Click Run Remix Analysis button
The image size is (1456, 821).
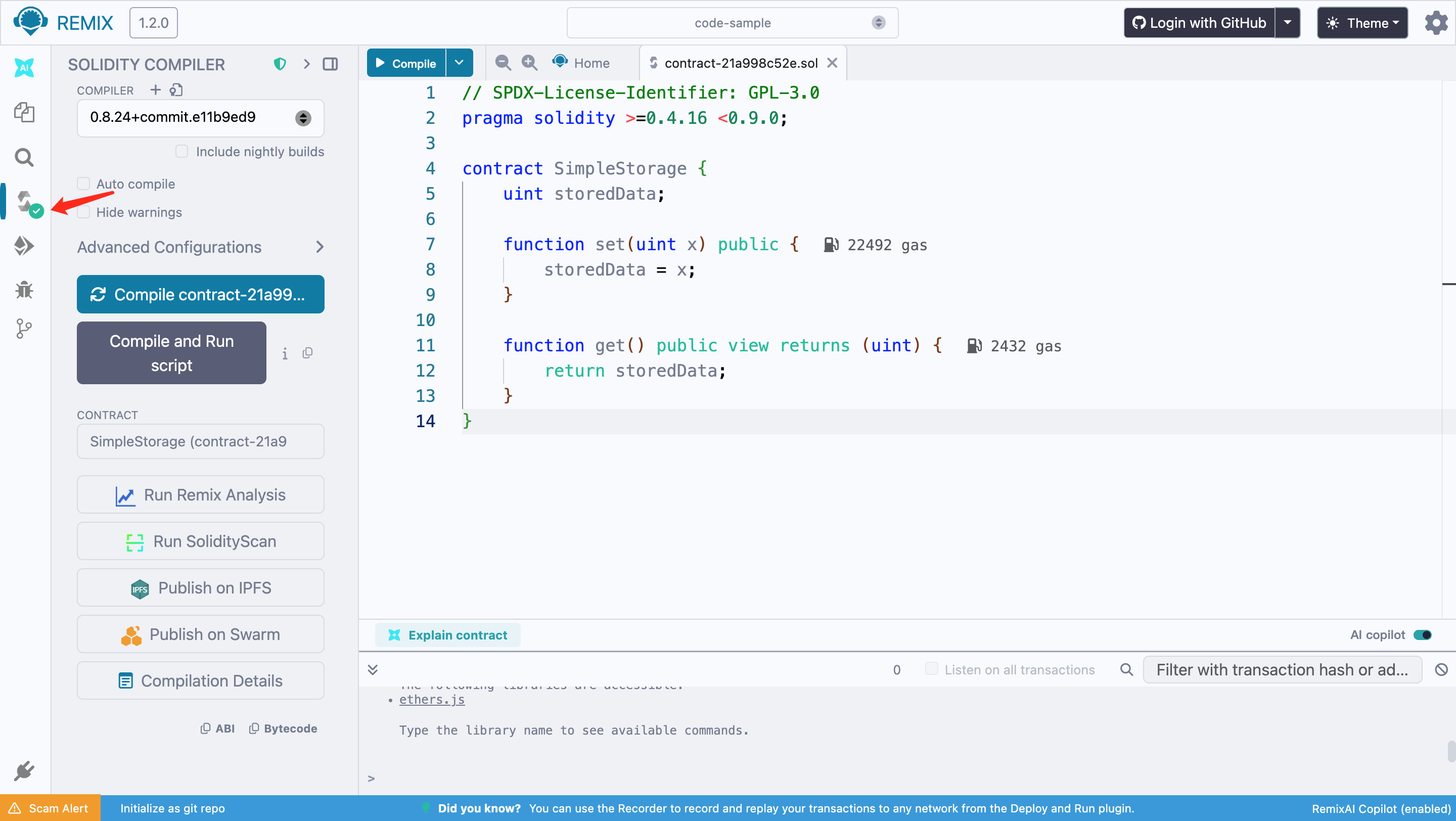click(200, 494)
